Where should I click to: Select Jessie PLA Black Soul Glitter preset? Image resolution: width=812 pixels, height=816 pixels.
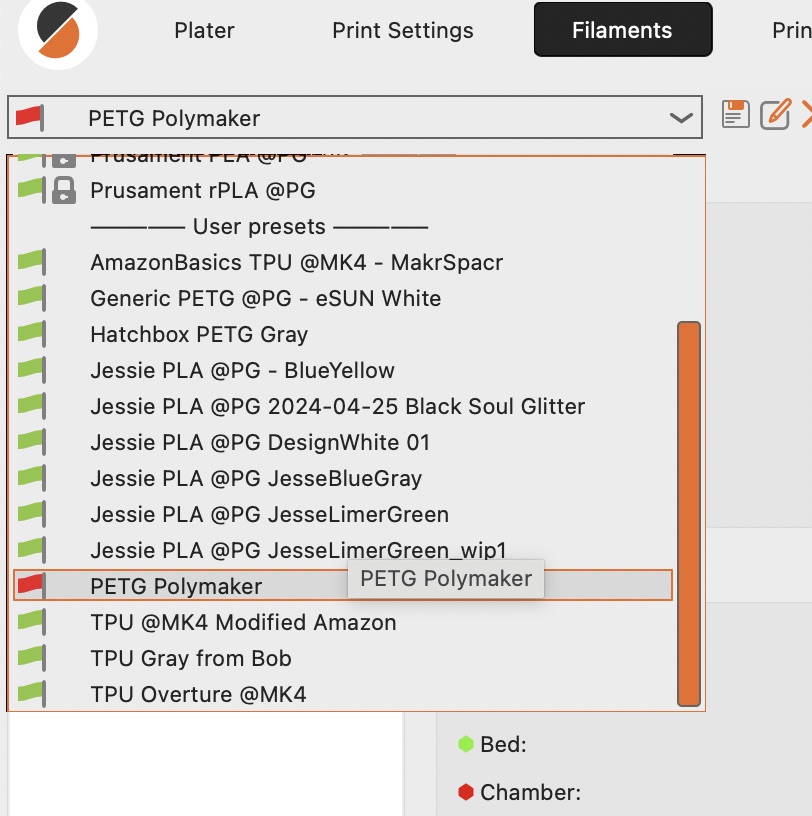pyautogui.click(x=337, y=406)
